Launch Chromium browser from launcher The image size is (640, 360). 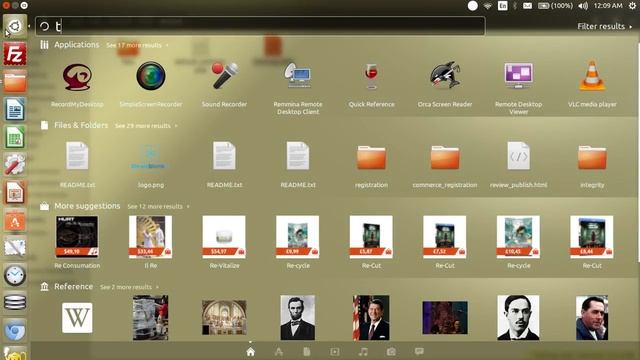(x=15, y=330)
